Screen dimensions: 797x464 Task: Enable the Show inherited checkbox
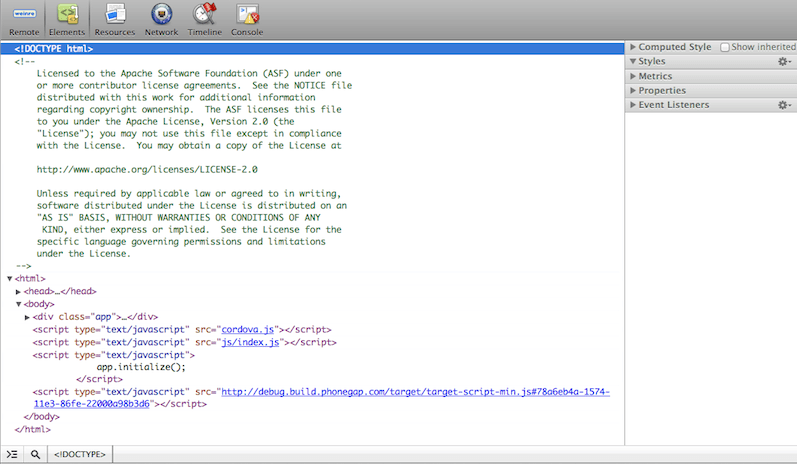tap(725, 47)
